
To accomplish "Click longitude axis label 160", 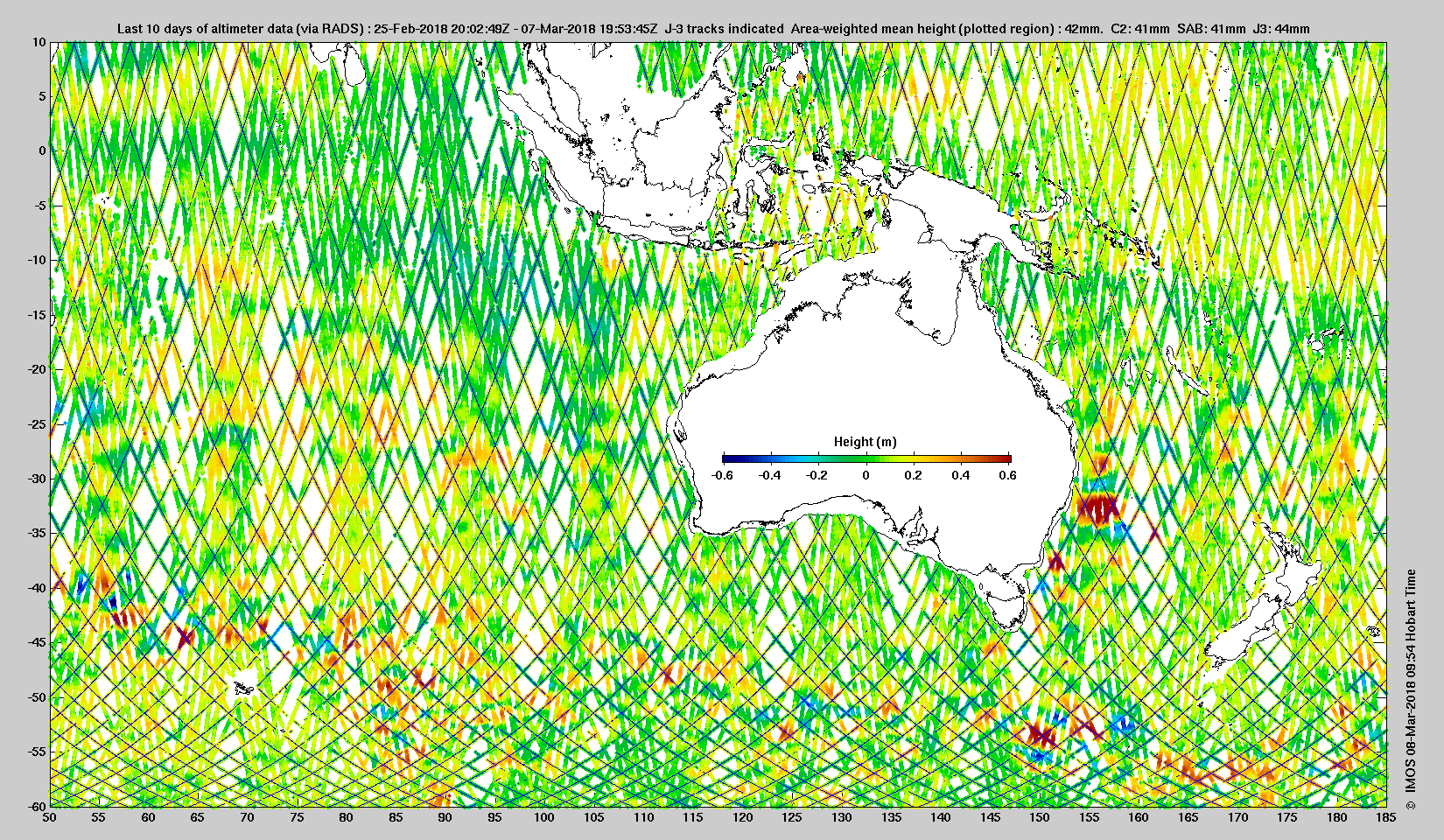I will (x=1139, y=818).
